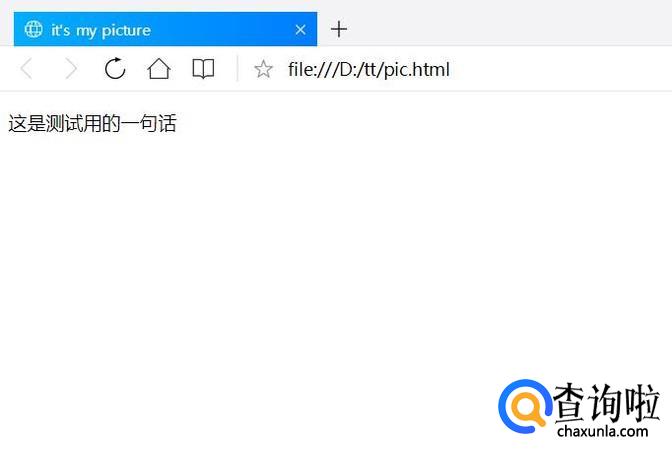Click the browser back arrow
This screenshot has width=672, height=462.
[x=27, y=69]
